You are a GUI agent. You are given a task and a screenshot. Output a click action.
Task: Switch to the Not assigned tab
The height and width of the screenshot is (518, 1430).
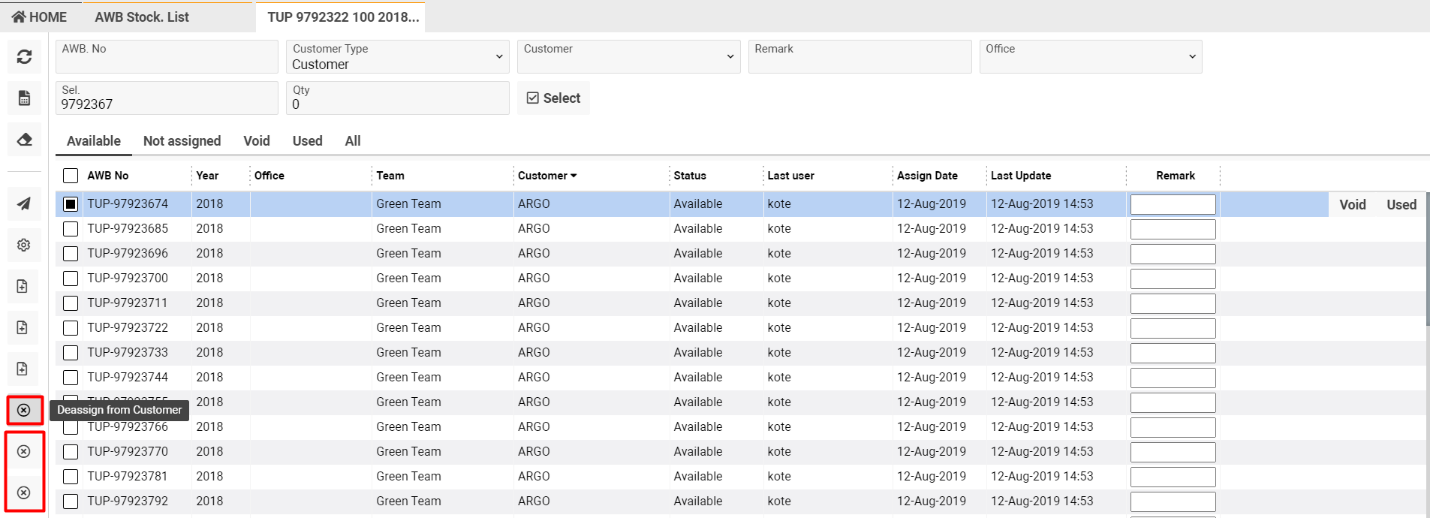[x=182, y=141]
